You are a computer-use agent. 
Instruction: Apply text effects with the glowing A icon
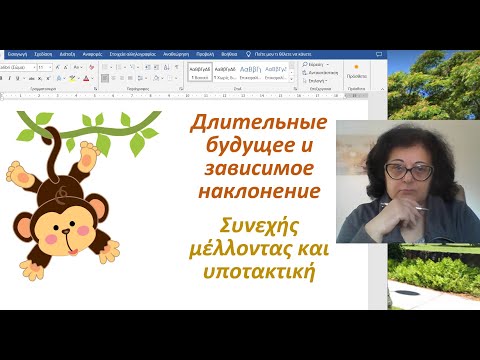pos(59,78)
